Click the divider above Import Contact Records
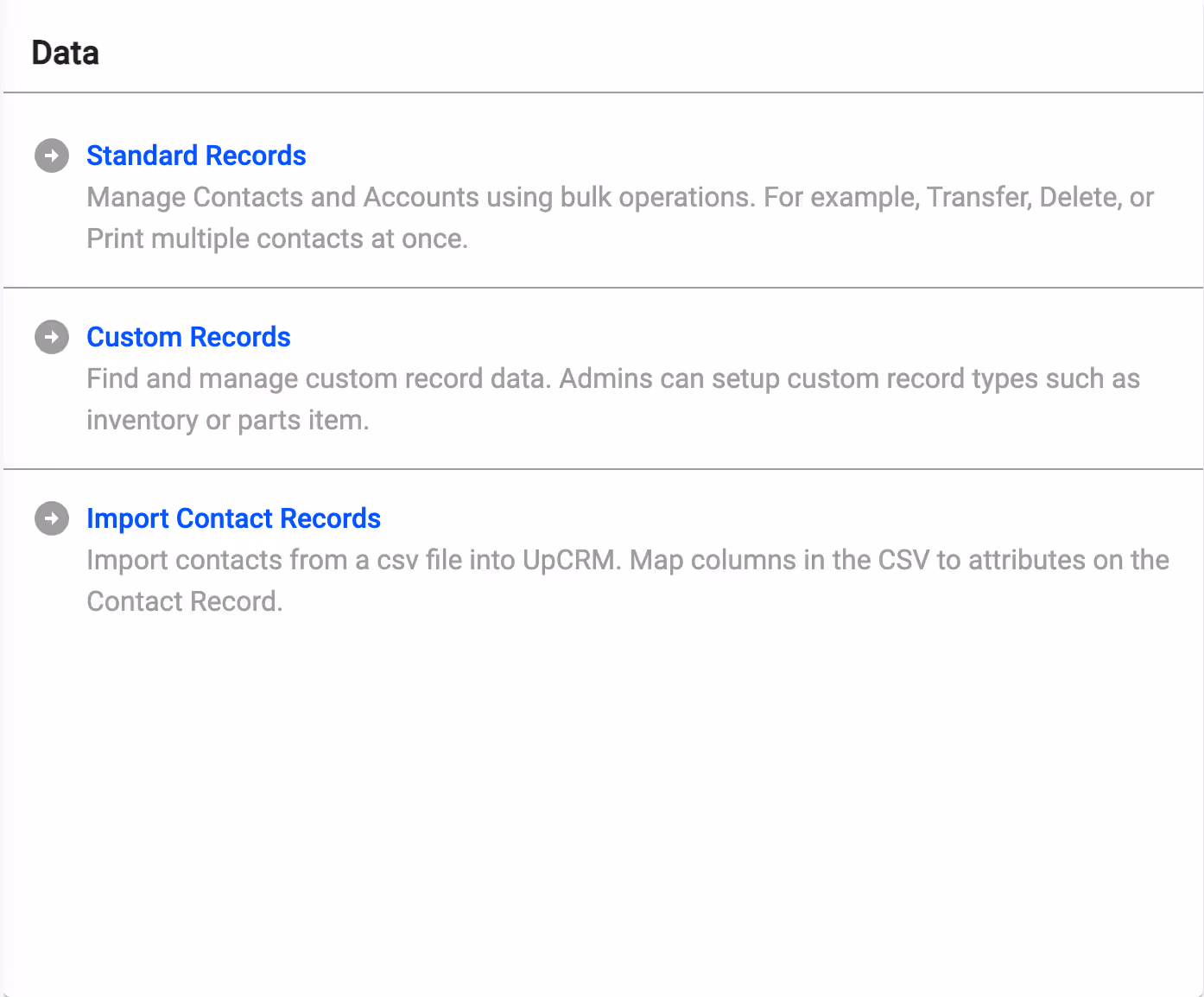The image size is (1204, 997). click(603, 469)
